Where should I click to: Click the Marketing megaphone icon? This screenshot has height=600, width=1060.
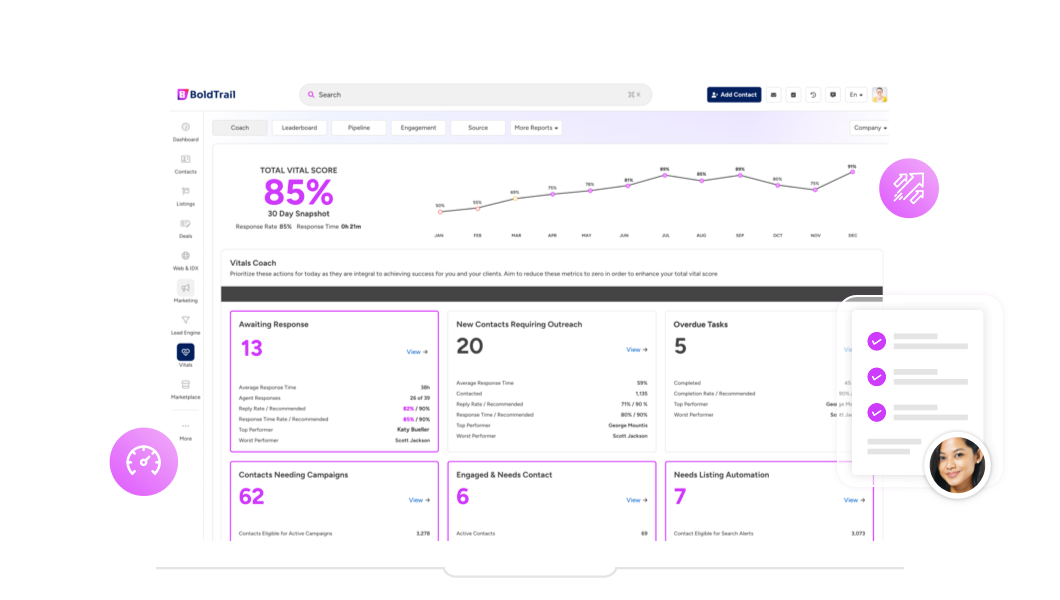(x=185, y=288)
